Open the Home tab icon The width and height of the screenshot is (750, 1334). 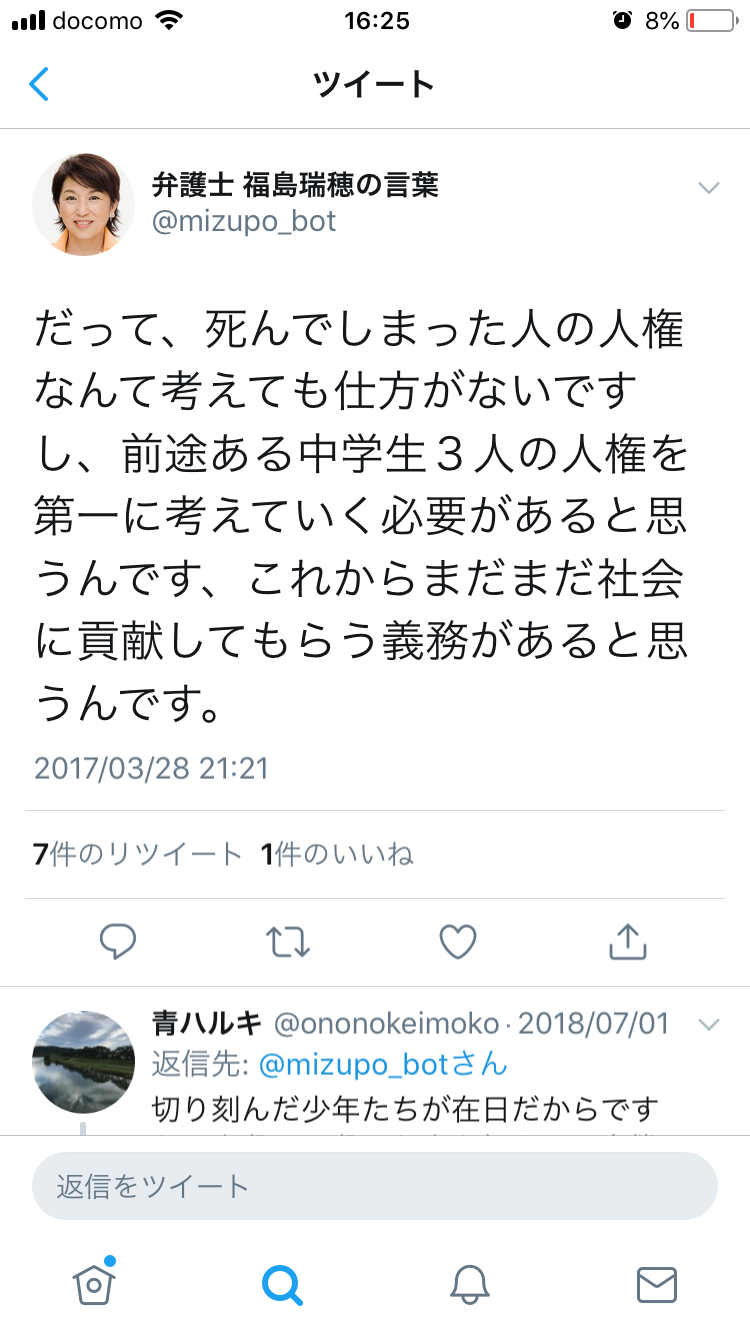pos(94,1281)
